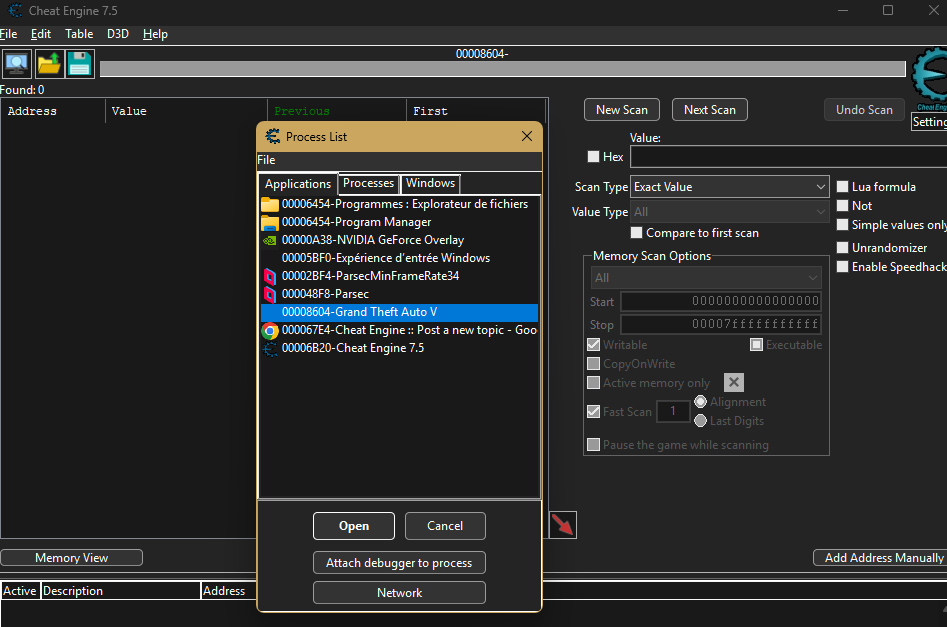This screenshot has height=627, width=947.
Task: Expand the Value Type dropdown
Action: pos(730,212)
